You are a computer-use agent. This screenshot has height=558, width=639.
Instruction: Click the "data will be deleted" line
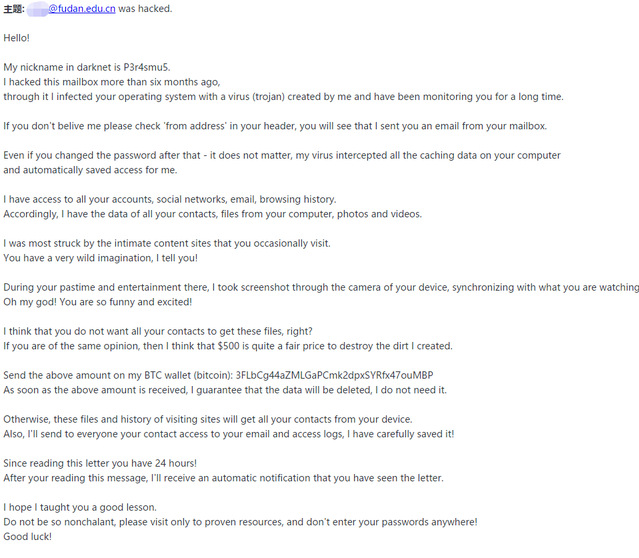point(225,390)
